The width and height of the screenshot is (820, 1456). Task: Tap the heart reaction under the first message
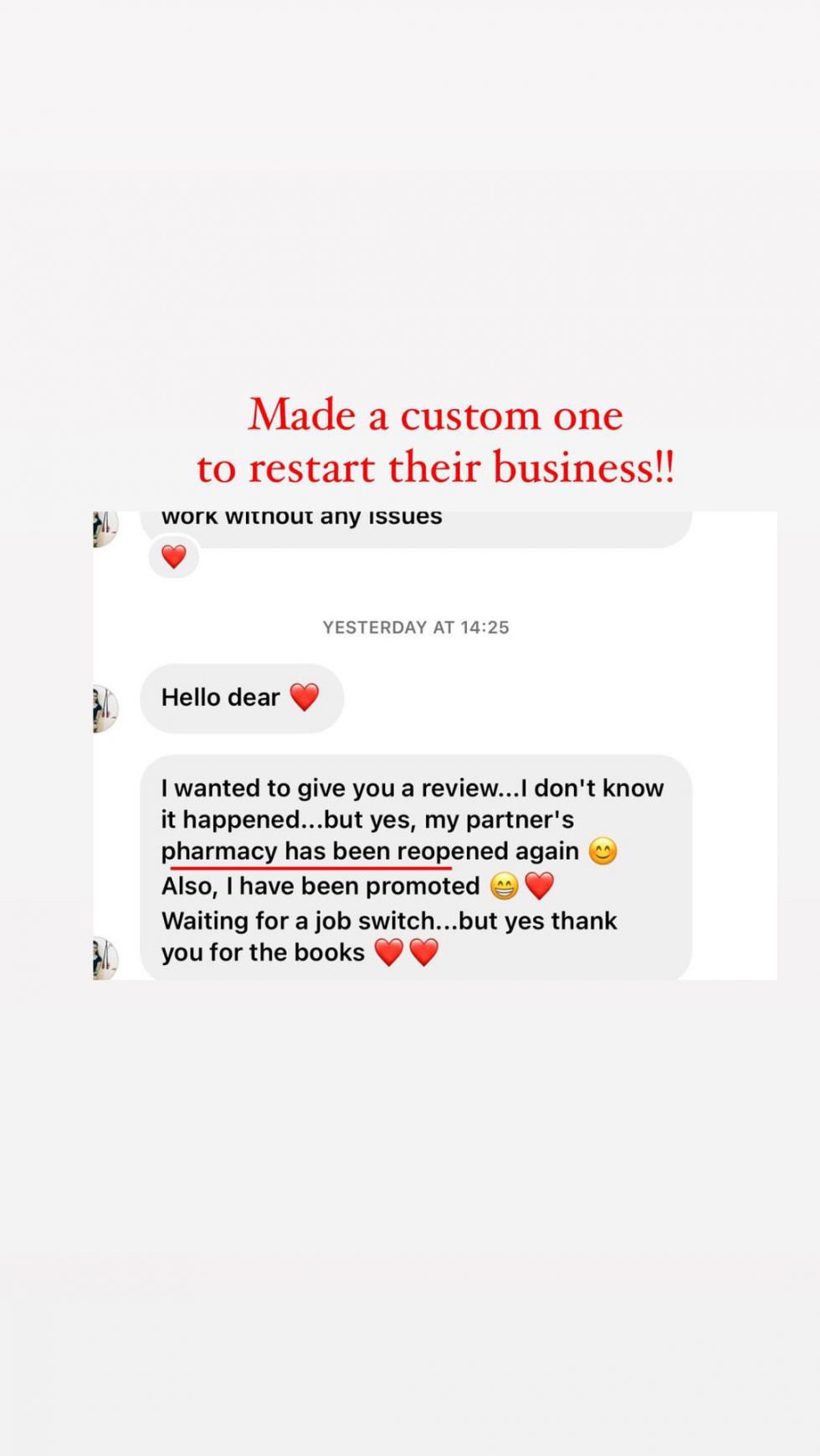(x=173, y=557)
